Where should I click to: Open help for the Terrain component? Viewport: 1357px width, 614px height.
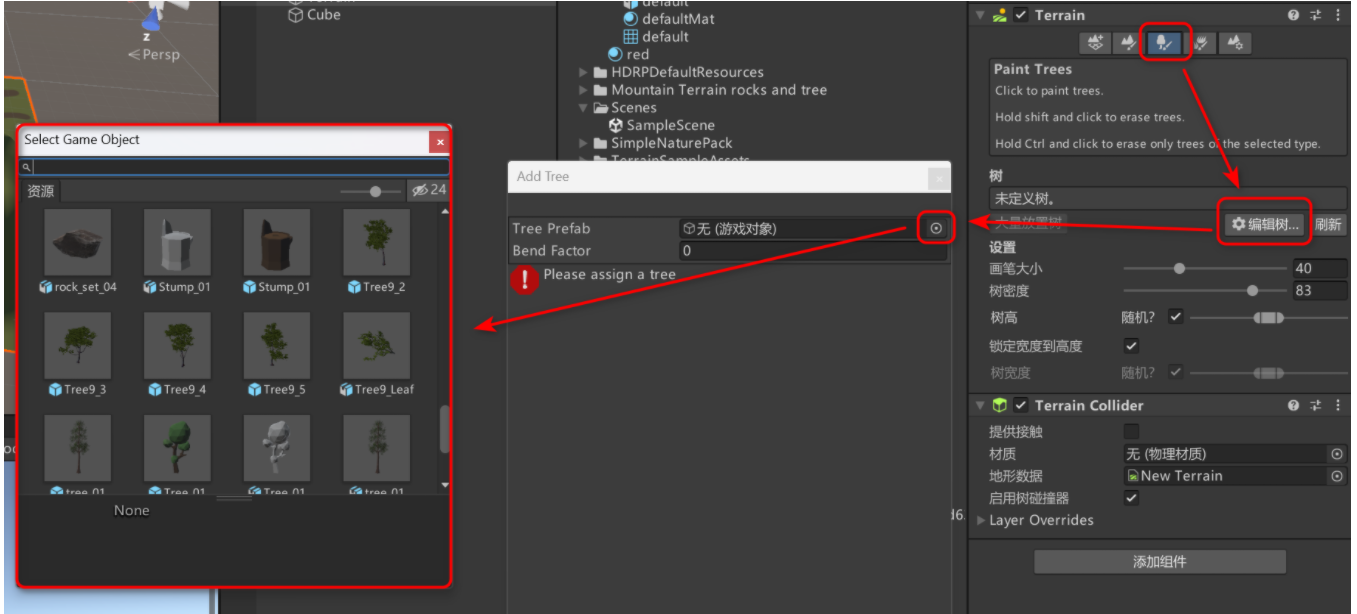point(1294,15)
